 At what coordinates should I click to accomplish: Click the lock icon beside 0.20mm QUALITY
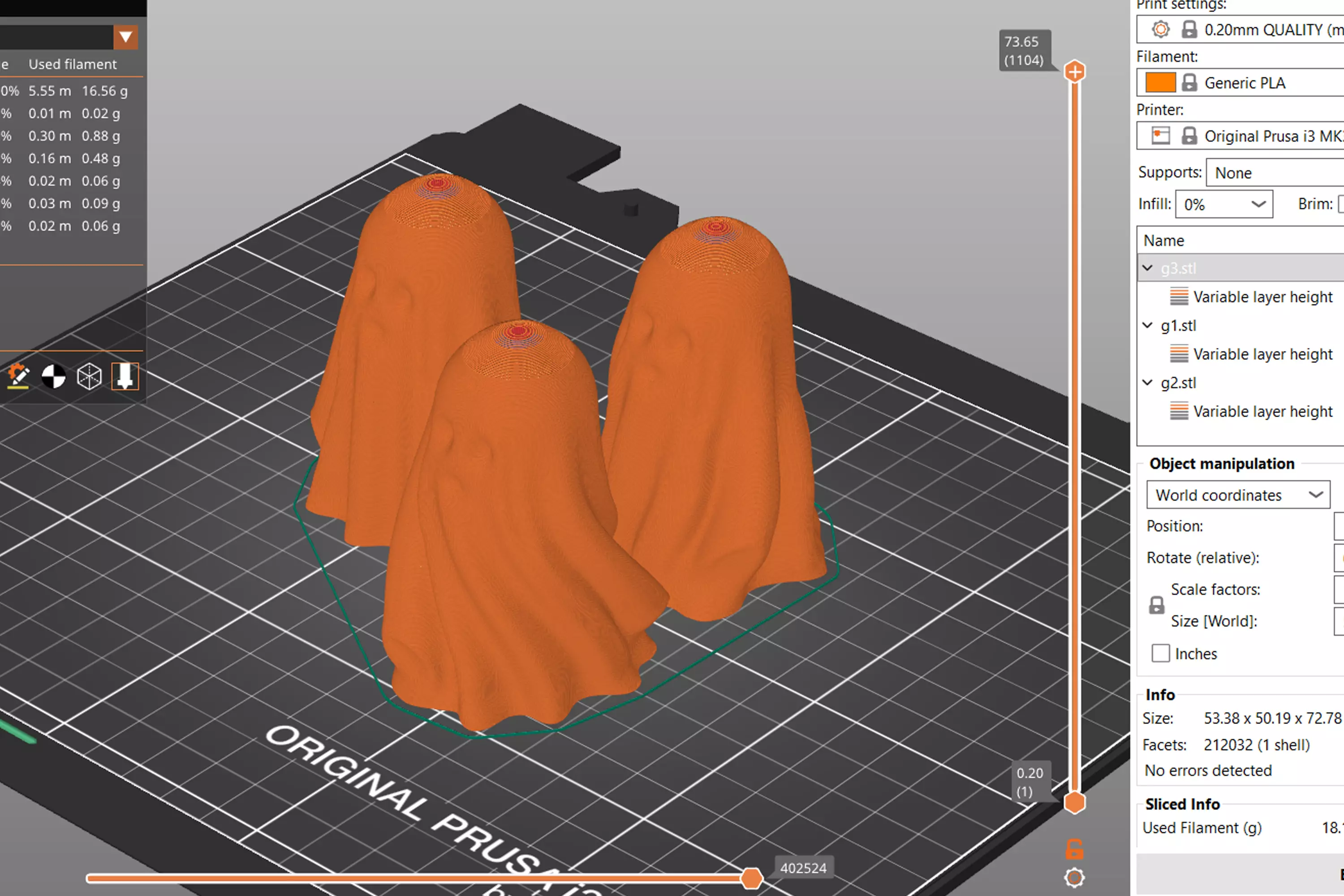pyautogui.click(x=1189, y=29)
